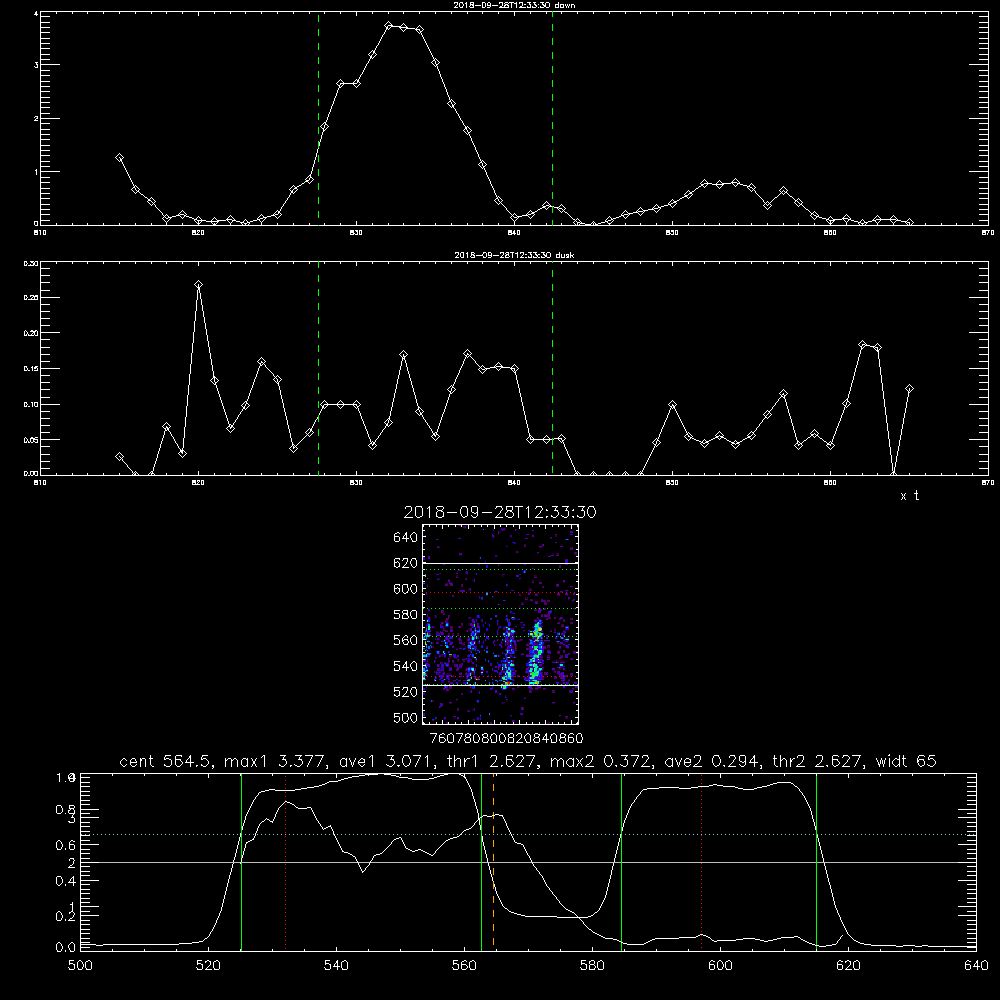The image size is (1000, 1000).
Task: Click the "widt 65" value in stats line
Action: (x=906, y=761)
